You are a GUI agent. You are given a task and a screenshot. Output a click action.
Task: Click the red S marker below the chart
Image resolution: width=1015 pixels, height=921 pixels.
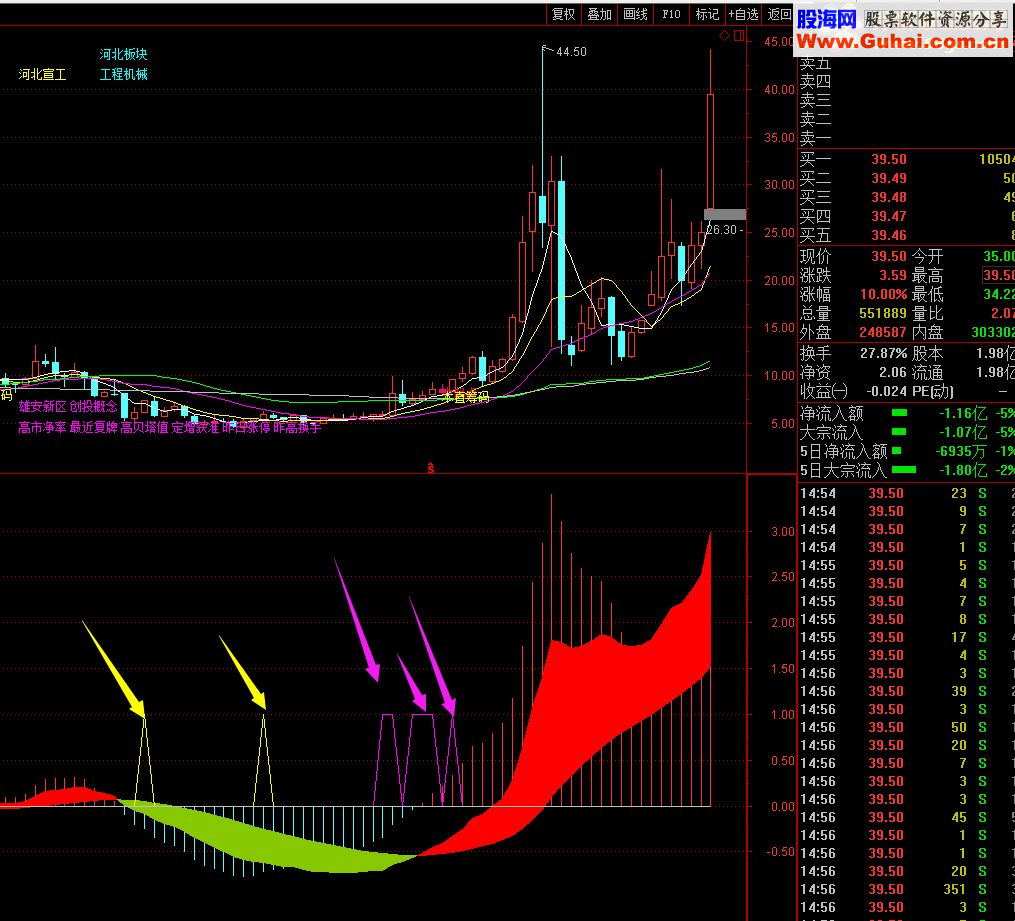pos(430,468)
